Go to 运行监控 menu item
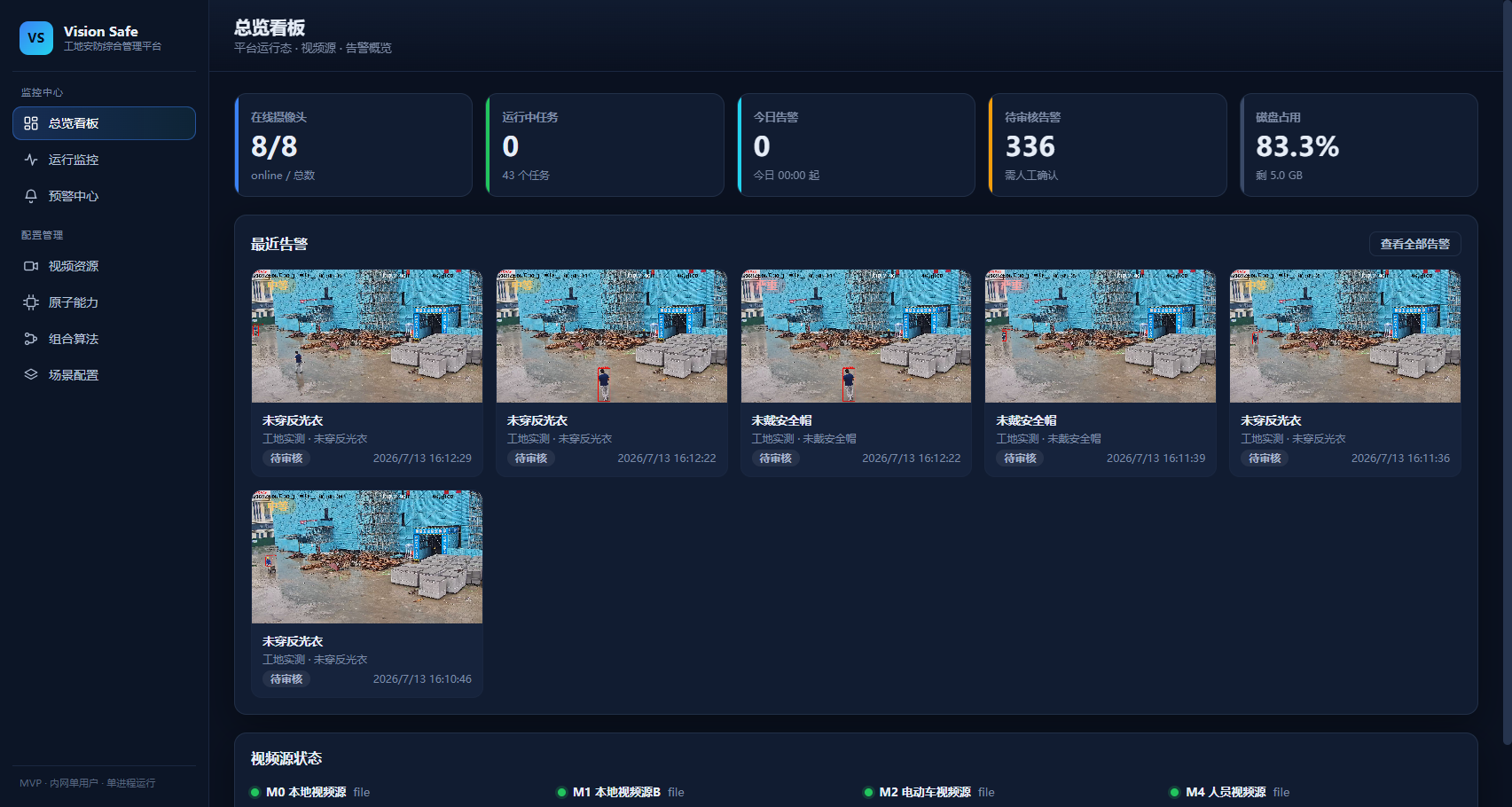 (104, 160)
